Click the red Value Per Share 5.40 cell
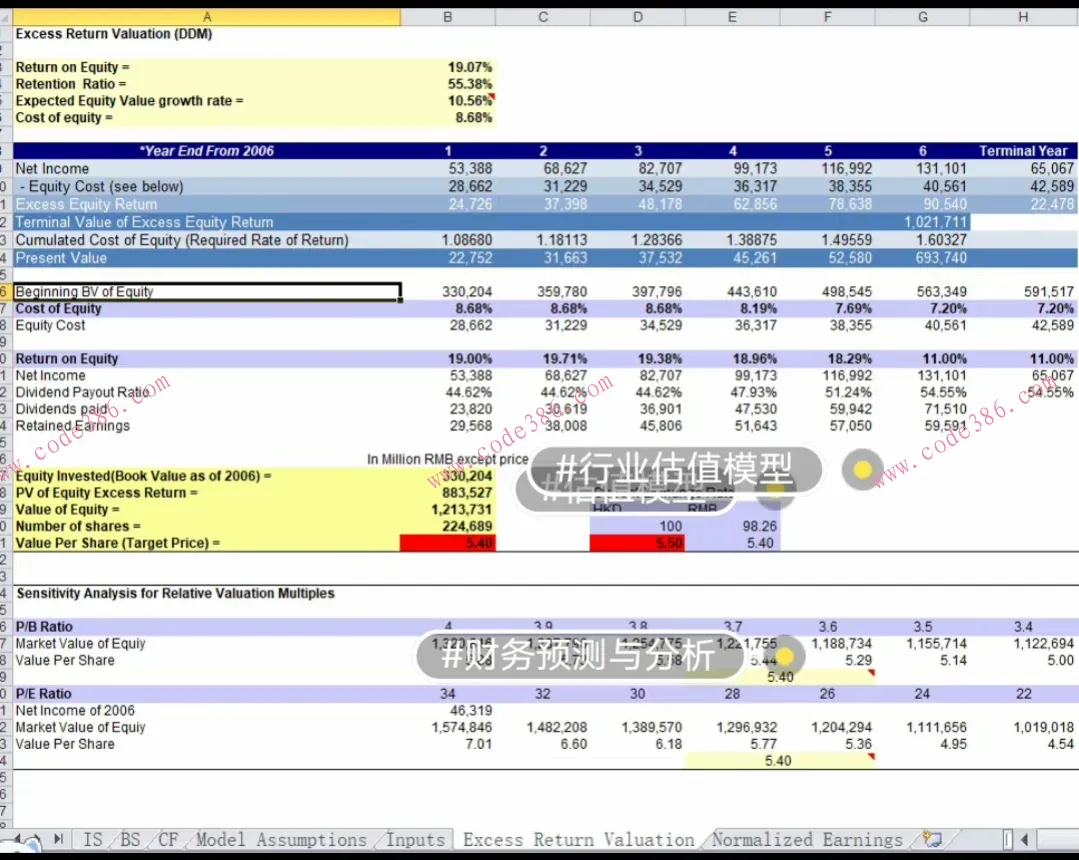 pos(447,543)
